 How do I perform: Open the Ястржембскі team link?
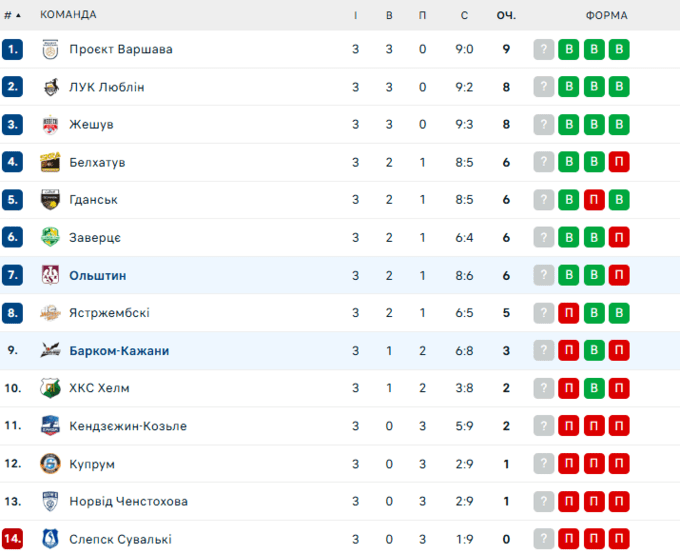[109, 313]
